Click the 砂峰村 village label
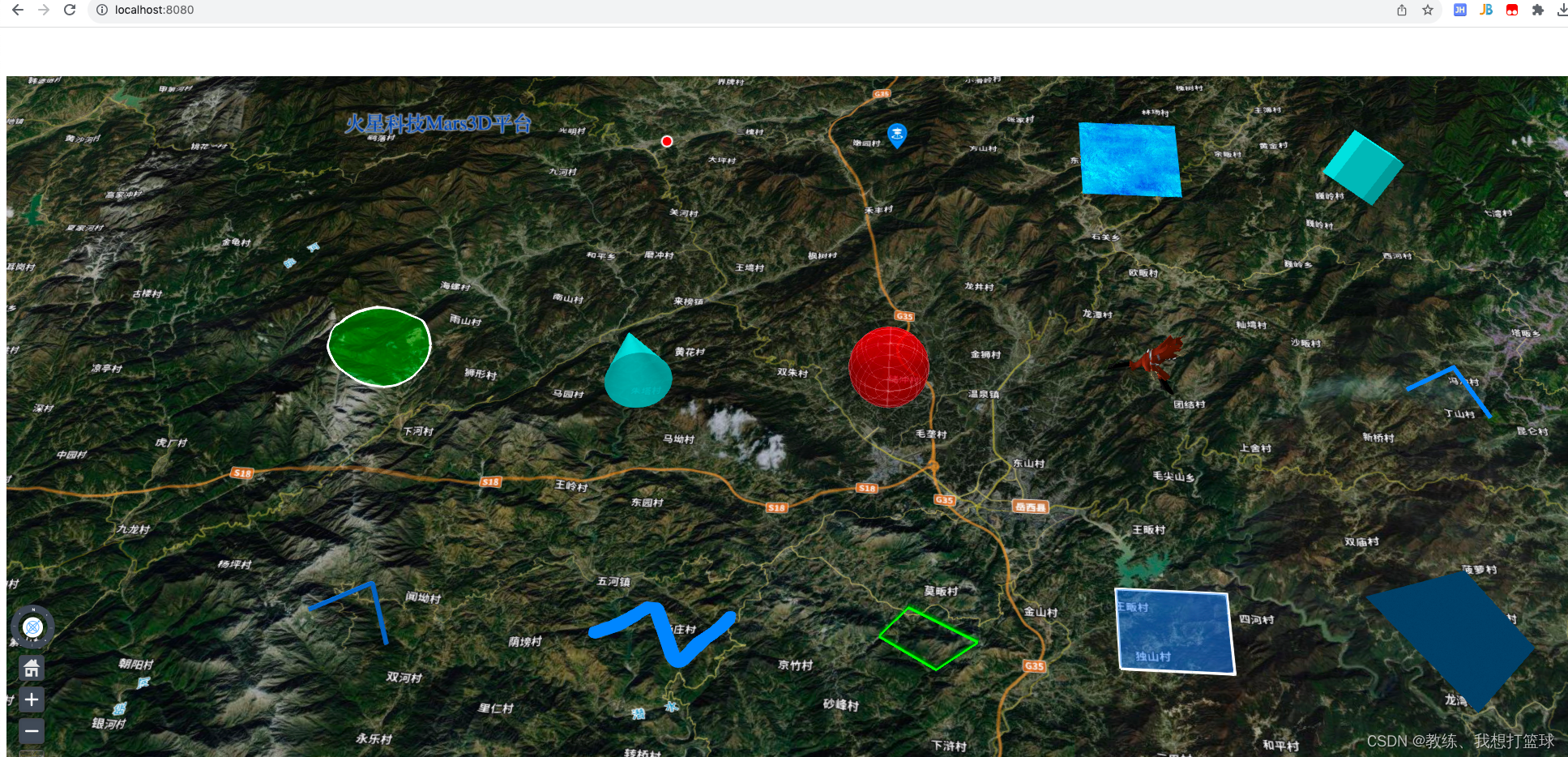The width and height of the screenshot is (1568, 757). pyautogui.click(x=841, y=704)
